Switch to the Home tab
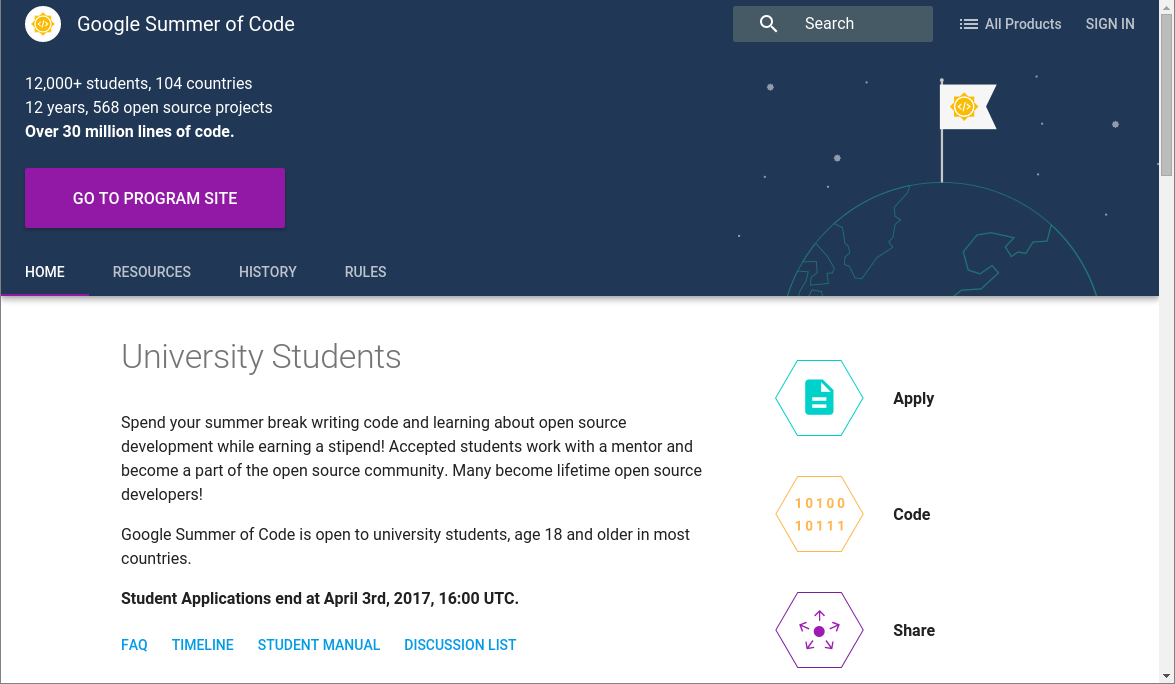This screenshot has width=1175, height=684. coord(45,272)
